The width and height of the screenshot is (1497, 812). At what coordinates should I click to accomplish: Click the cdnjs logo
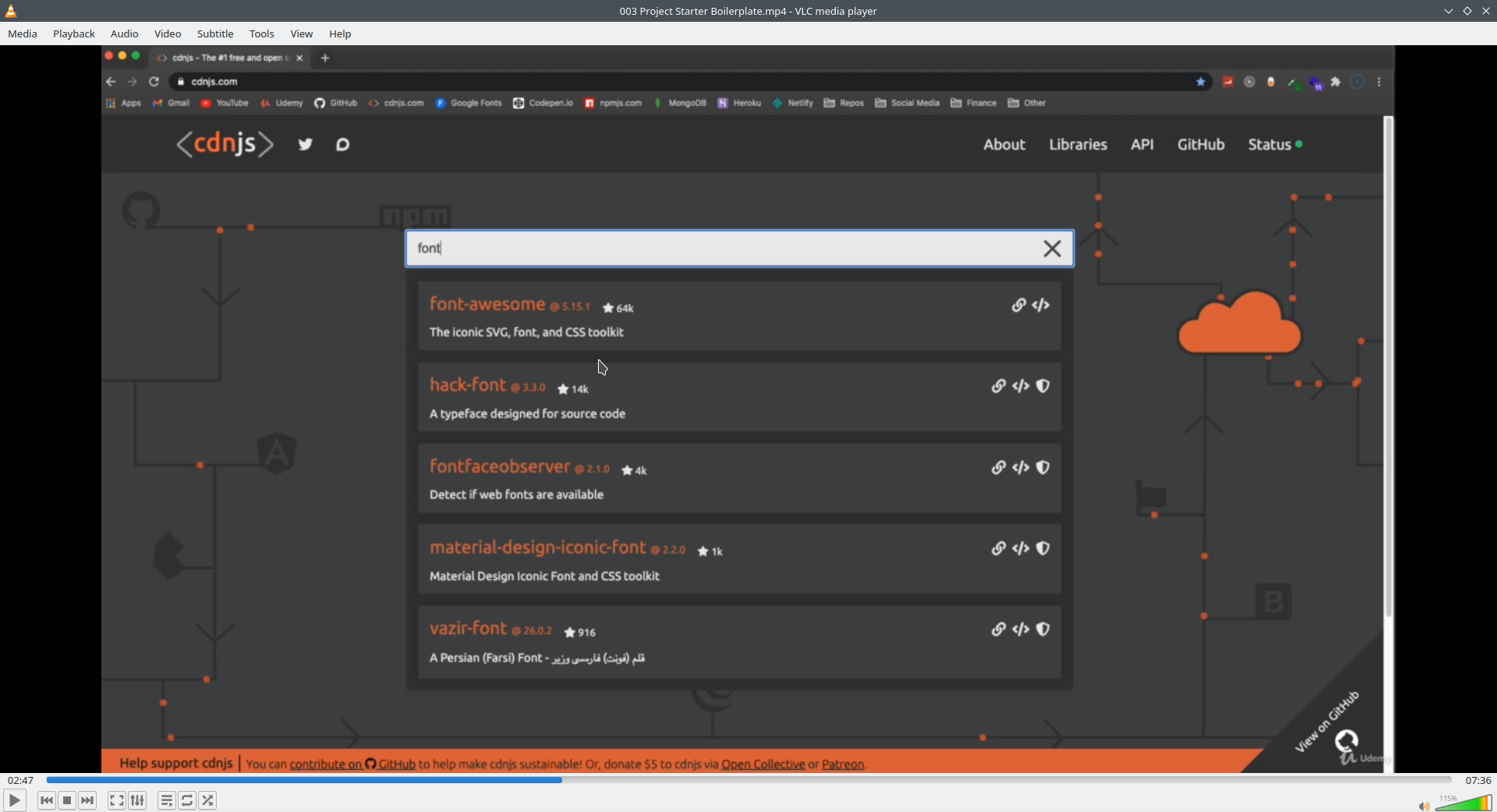(225, 144)
